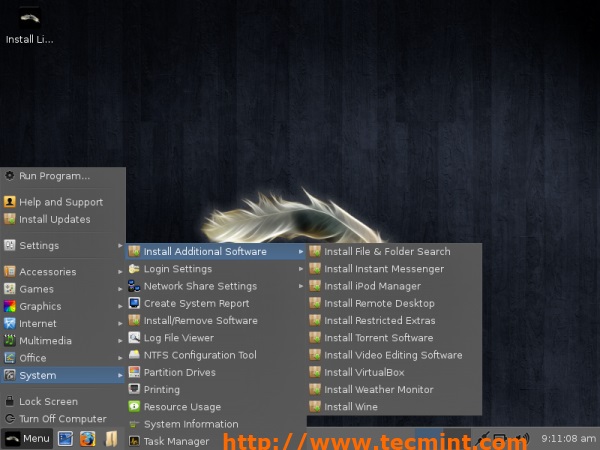The width and height of the screenshot is (600, 450).
Task: Expand the Graphics submenu arrow
Action: tap(120, 306)
